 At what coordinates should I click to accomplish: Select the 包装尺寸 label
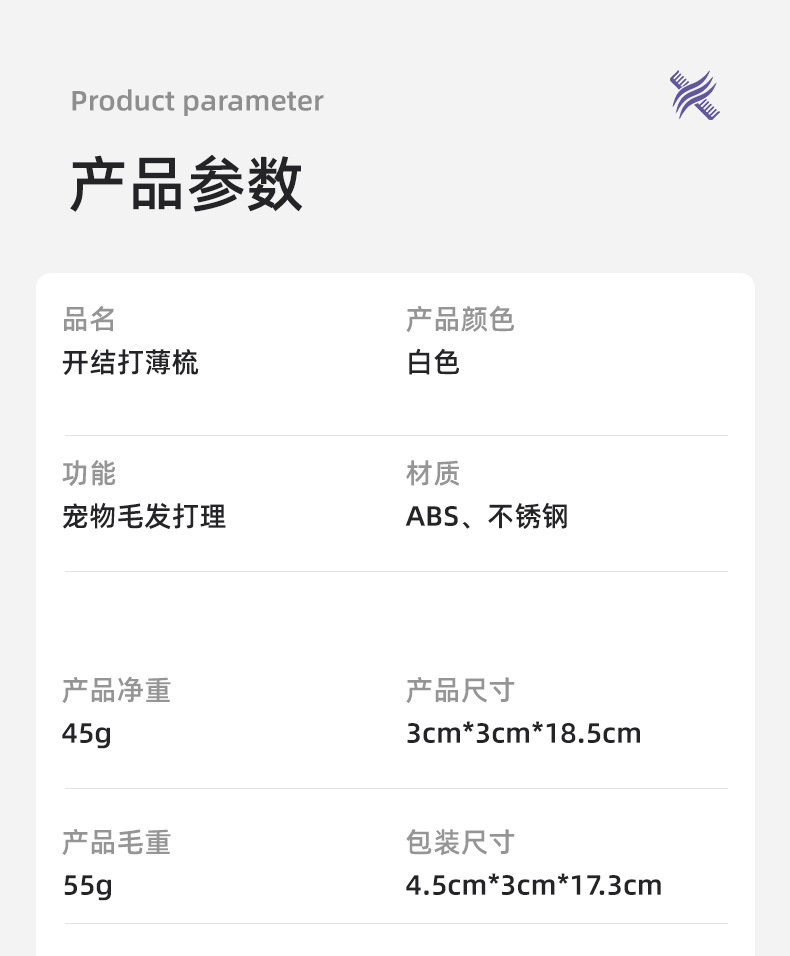(460, 843)
